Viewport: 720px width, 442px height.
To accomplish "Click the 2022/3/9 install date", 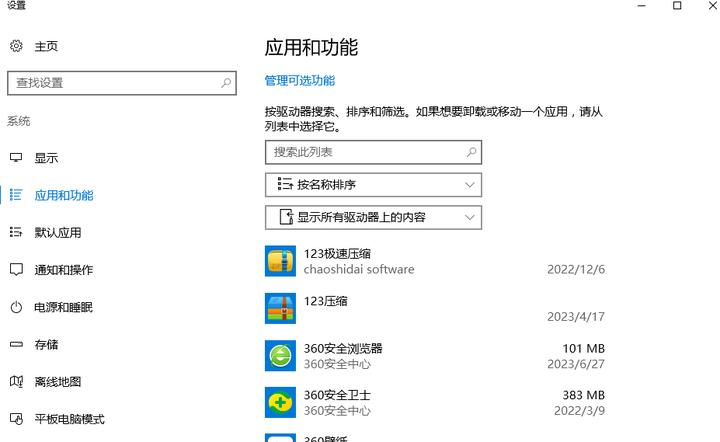I will [579, 410].
